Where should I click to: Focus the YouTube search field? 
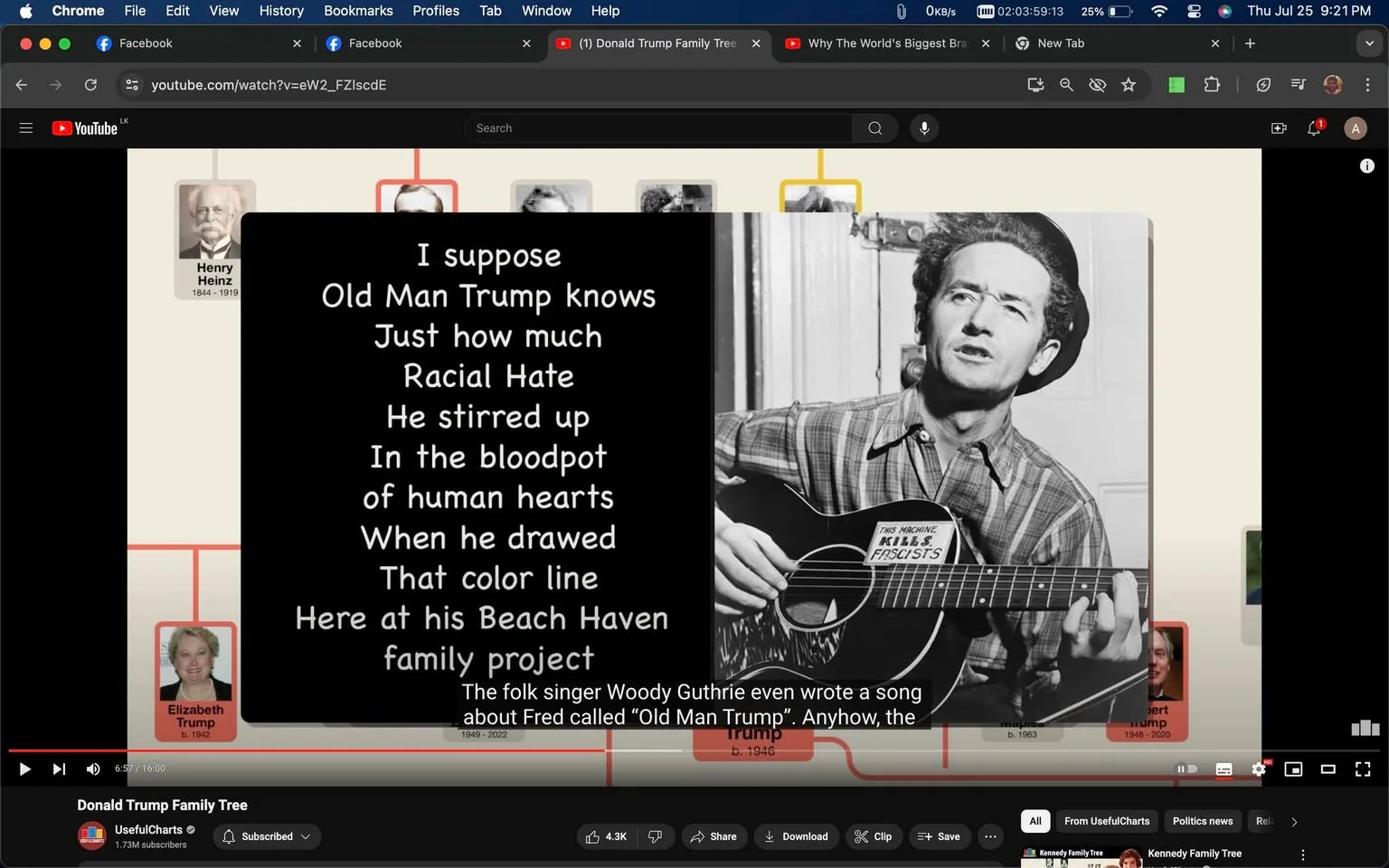point(658,128)
